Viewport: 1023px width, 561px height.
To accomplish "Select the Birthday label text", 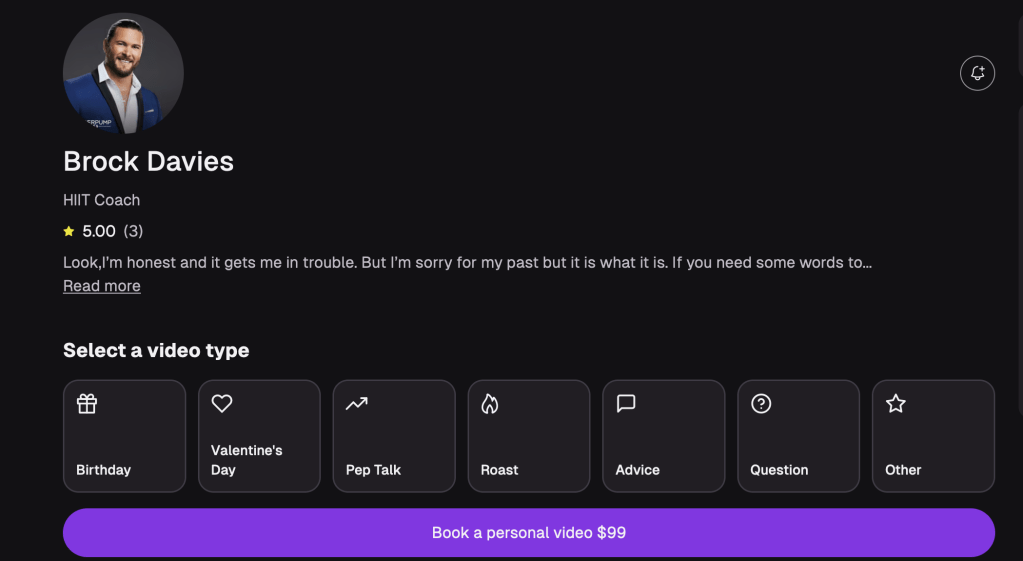I will pyautogui.click(x=103, y=470).
